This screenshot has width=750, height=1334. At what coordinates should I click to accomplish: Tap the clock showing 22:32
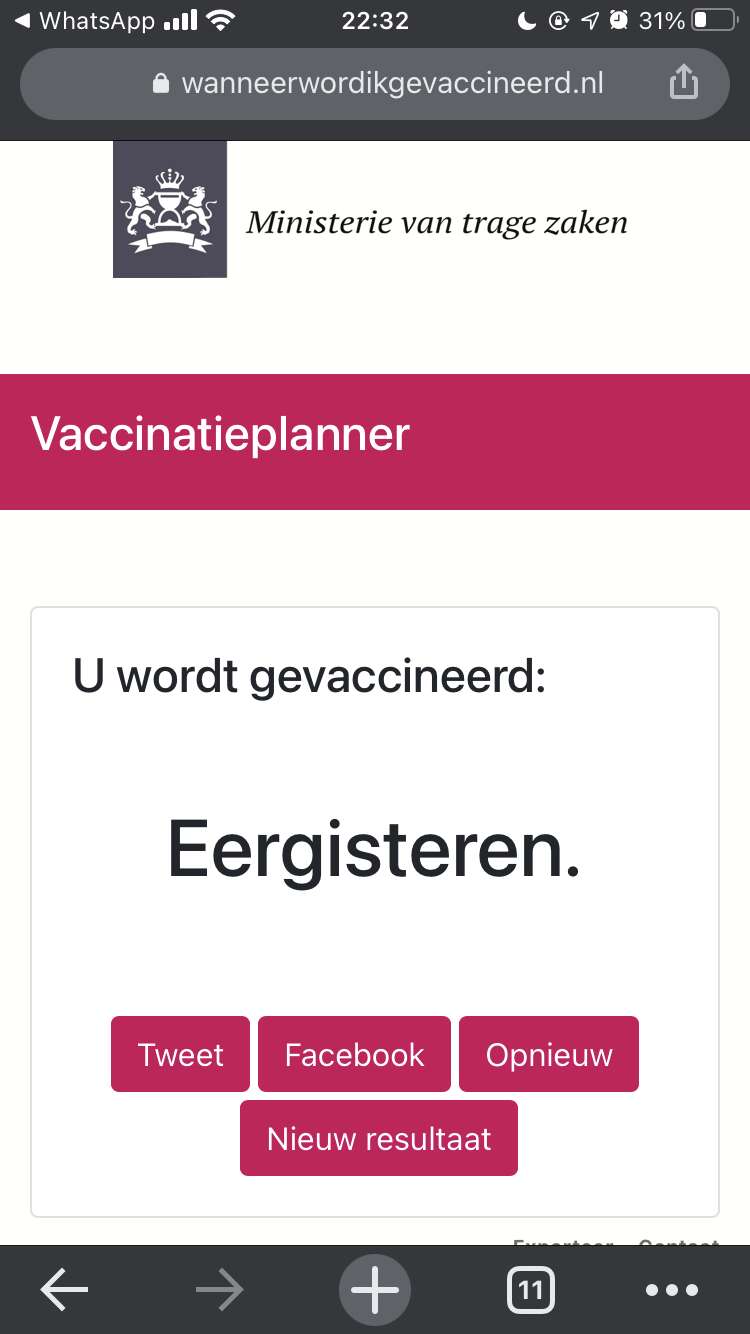(375, 20)
